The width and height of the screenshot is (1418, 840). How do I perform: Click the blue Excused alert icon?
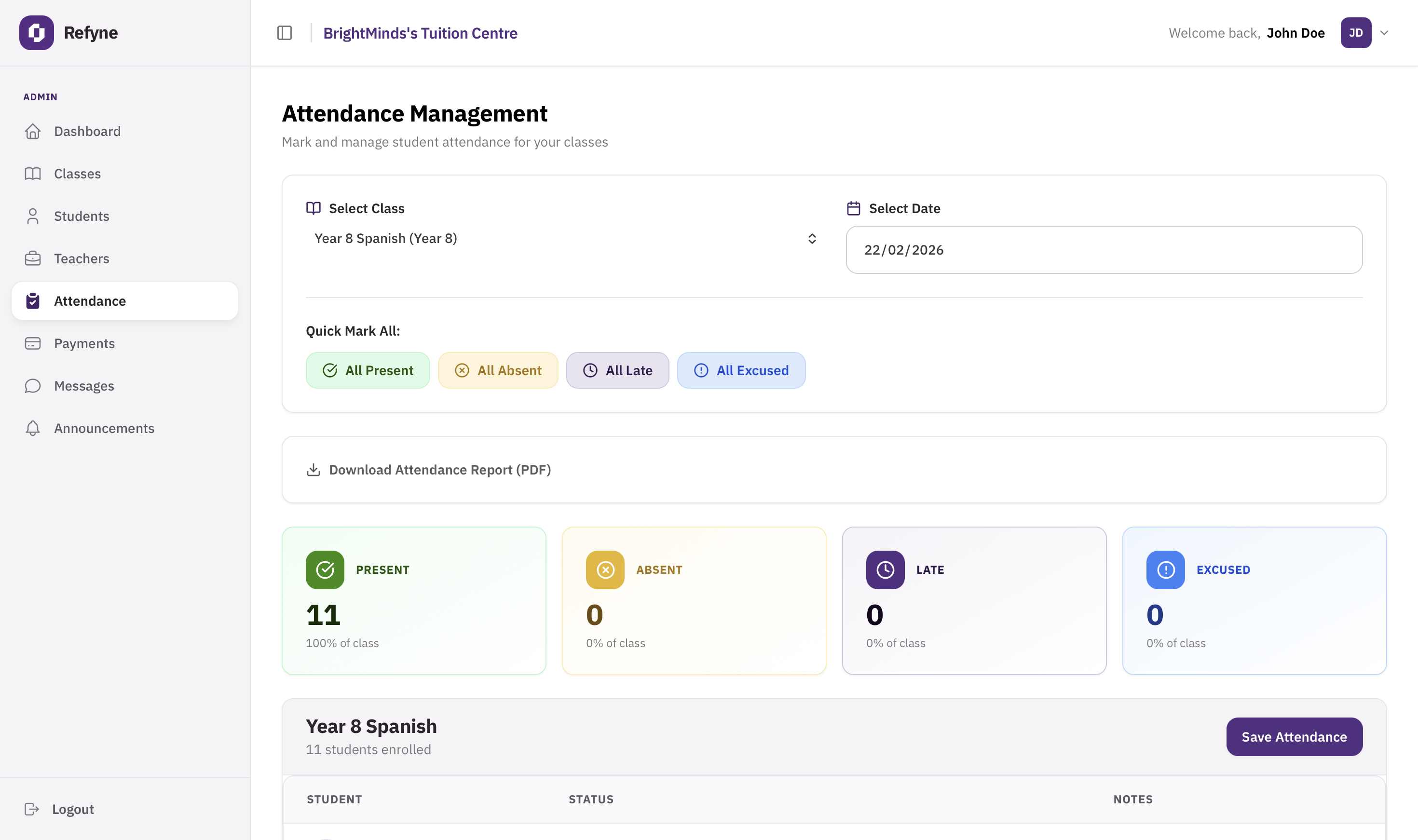[x=1165, y=569]
